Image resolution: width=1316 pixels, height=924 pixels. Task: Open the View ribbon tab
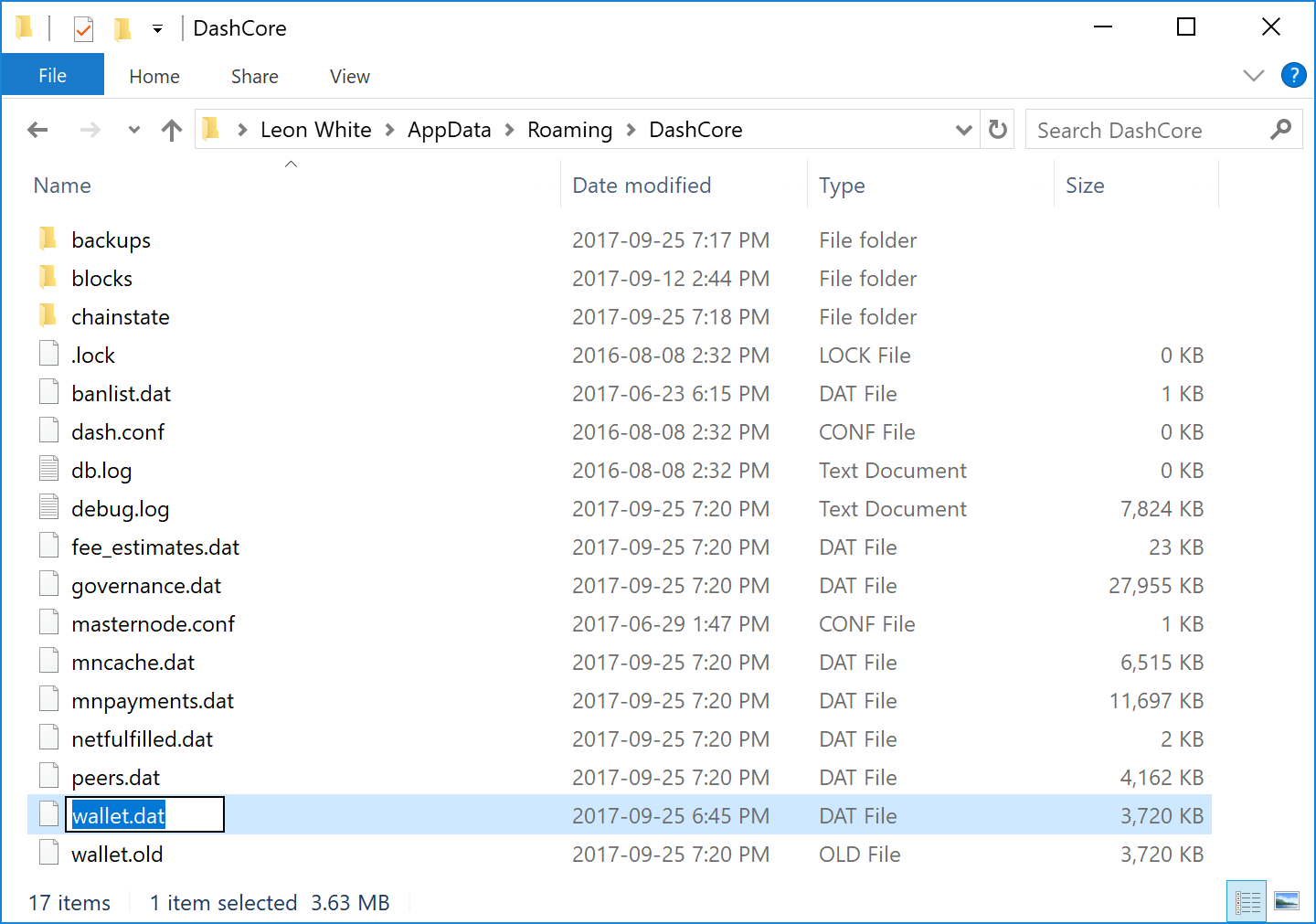[349, 77]
